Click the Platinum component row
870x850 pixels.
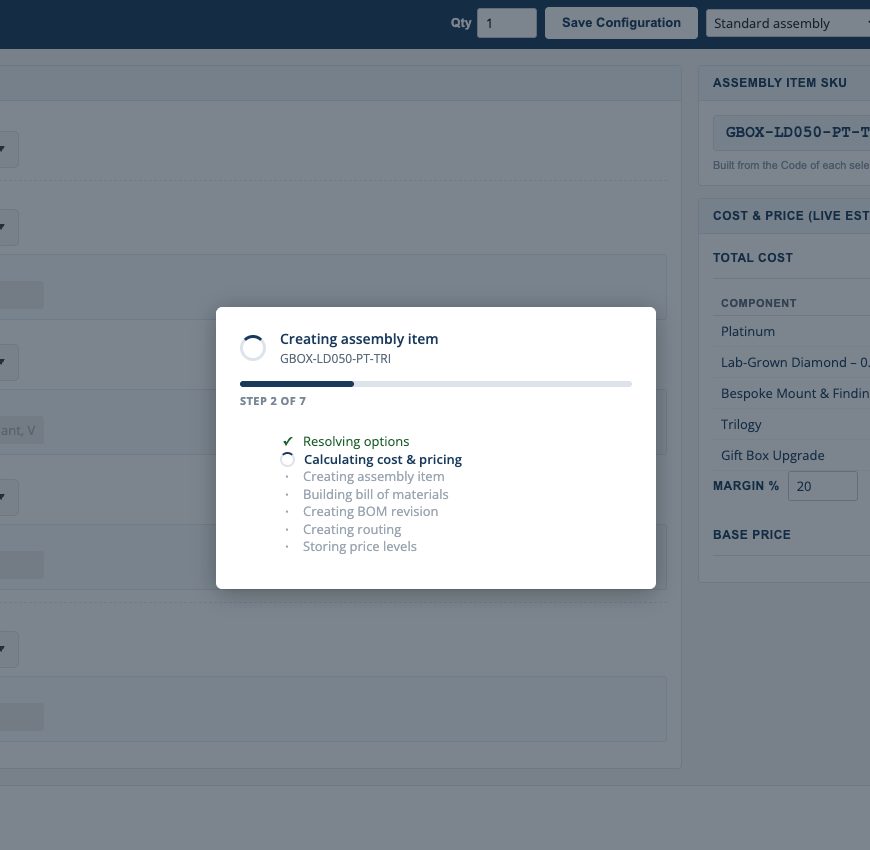point(791,331)
